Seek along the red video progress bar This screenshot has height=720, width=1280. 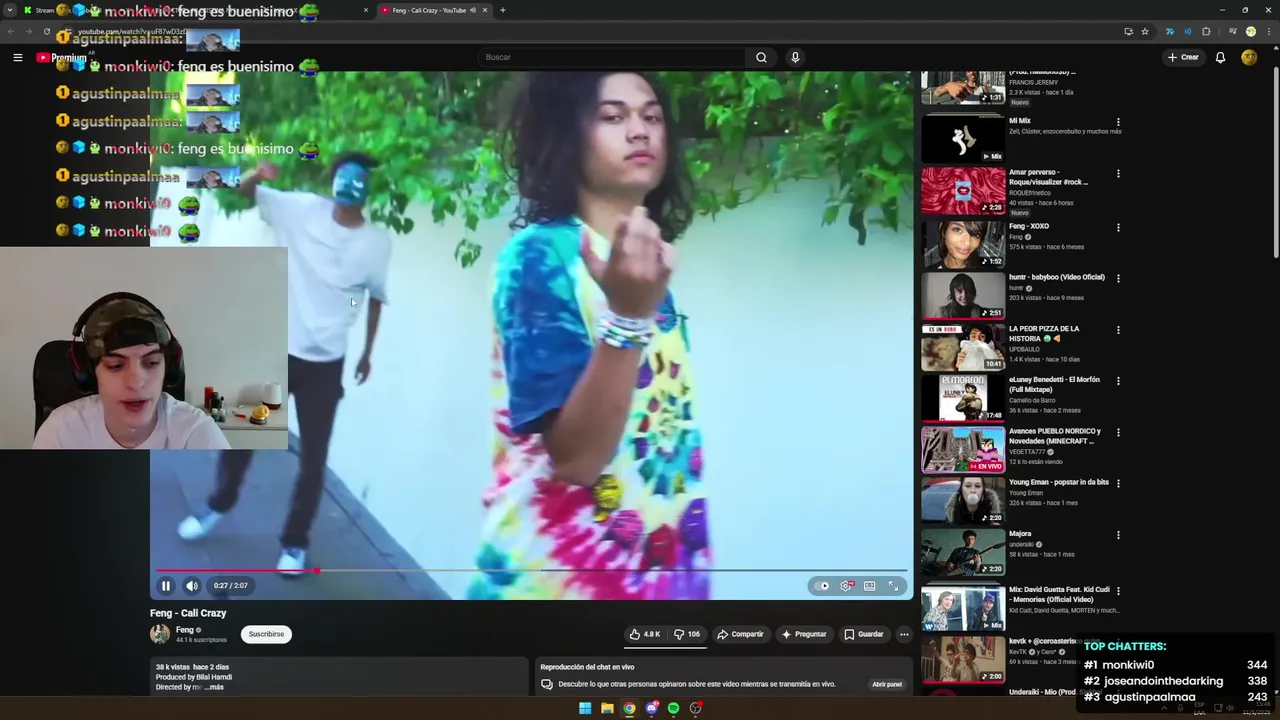click(531, 571)
